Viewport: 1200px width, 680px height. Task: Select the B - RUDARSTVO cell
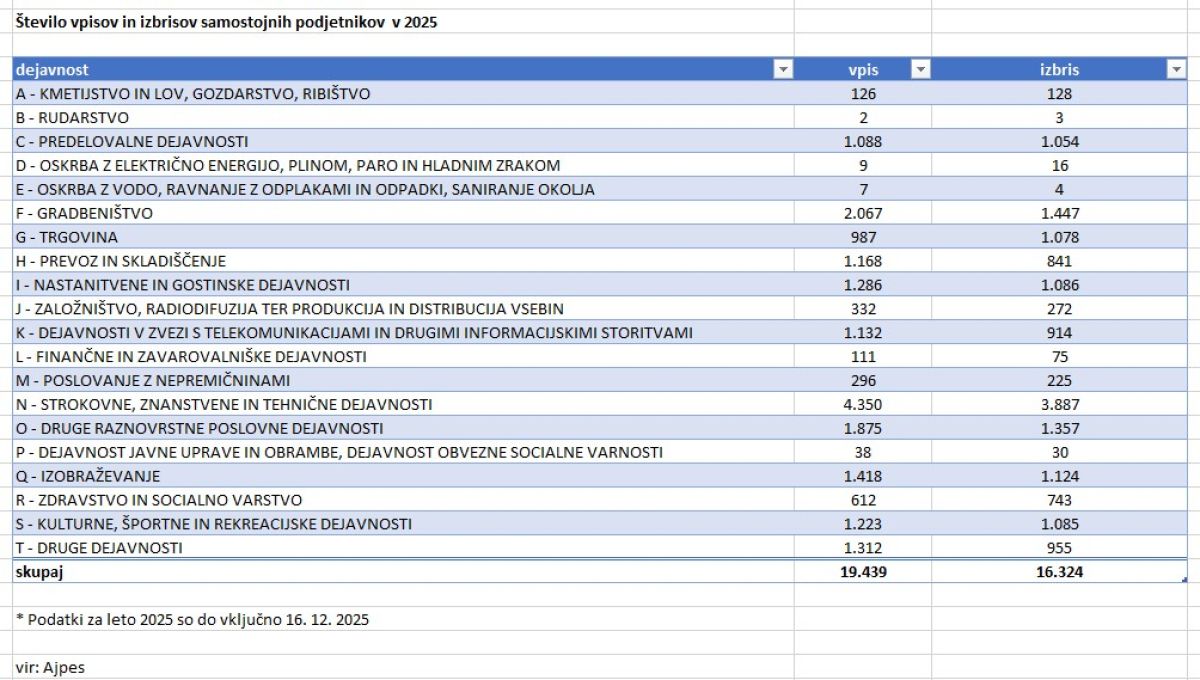(x=72, y=118)
